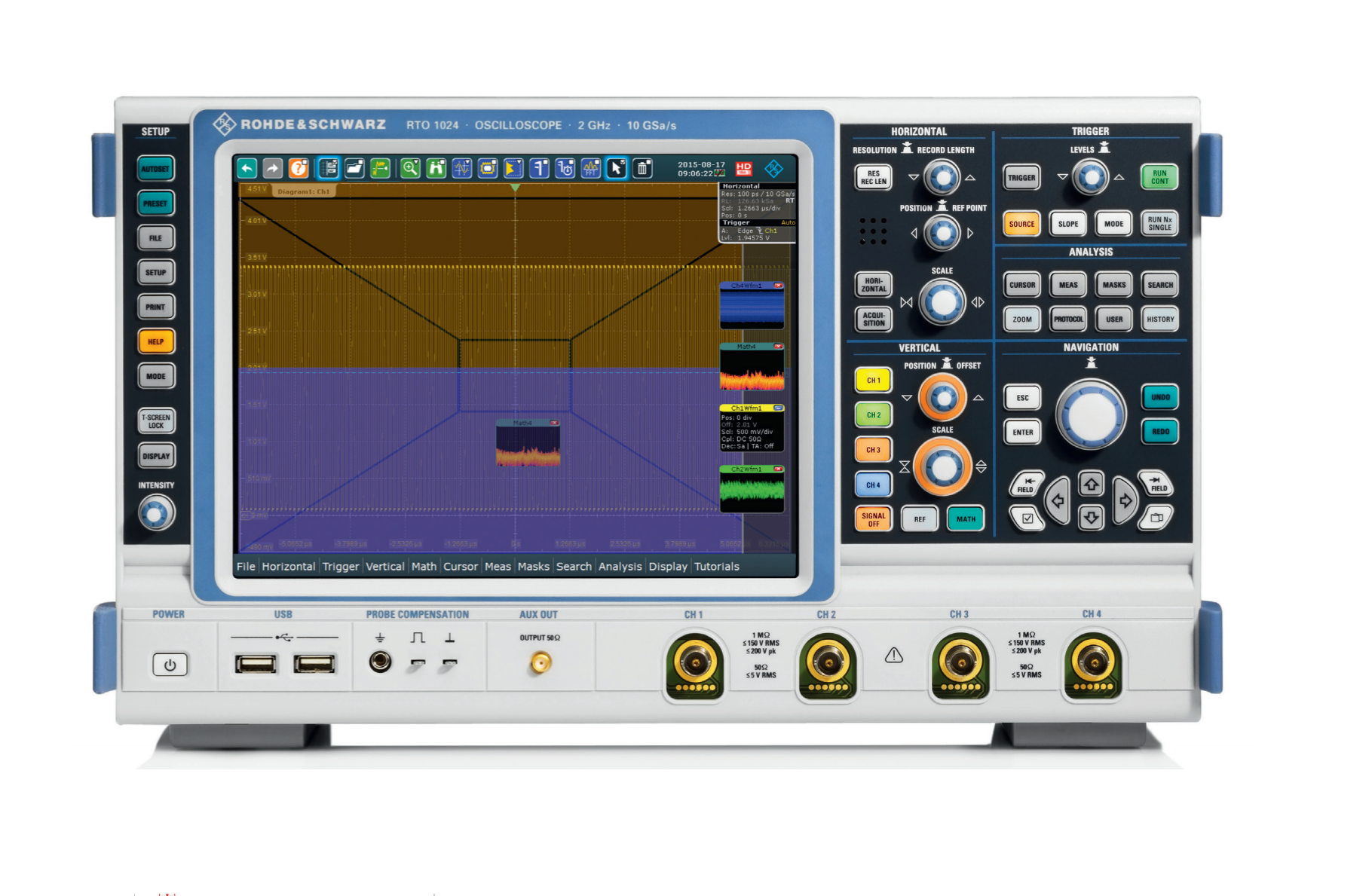Viewport: 1372px width, 896px height.
Task: Open the Vertical menu on screen
Action: pos(385,567)
